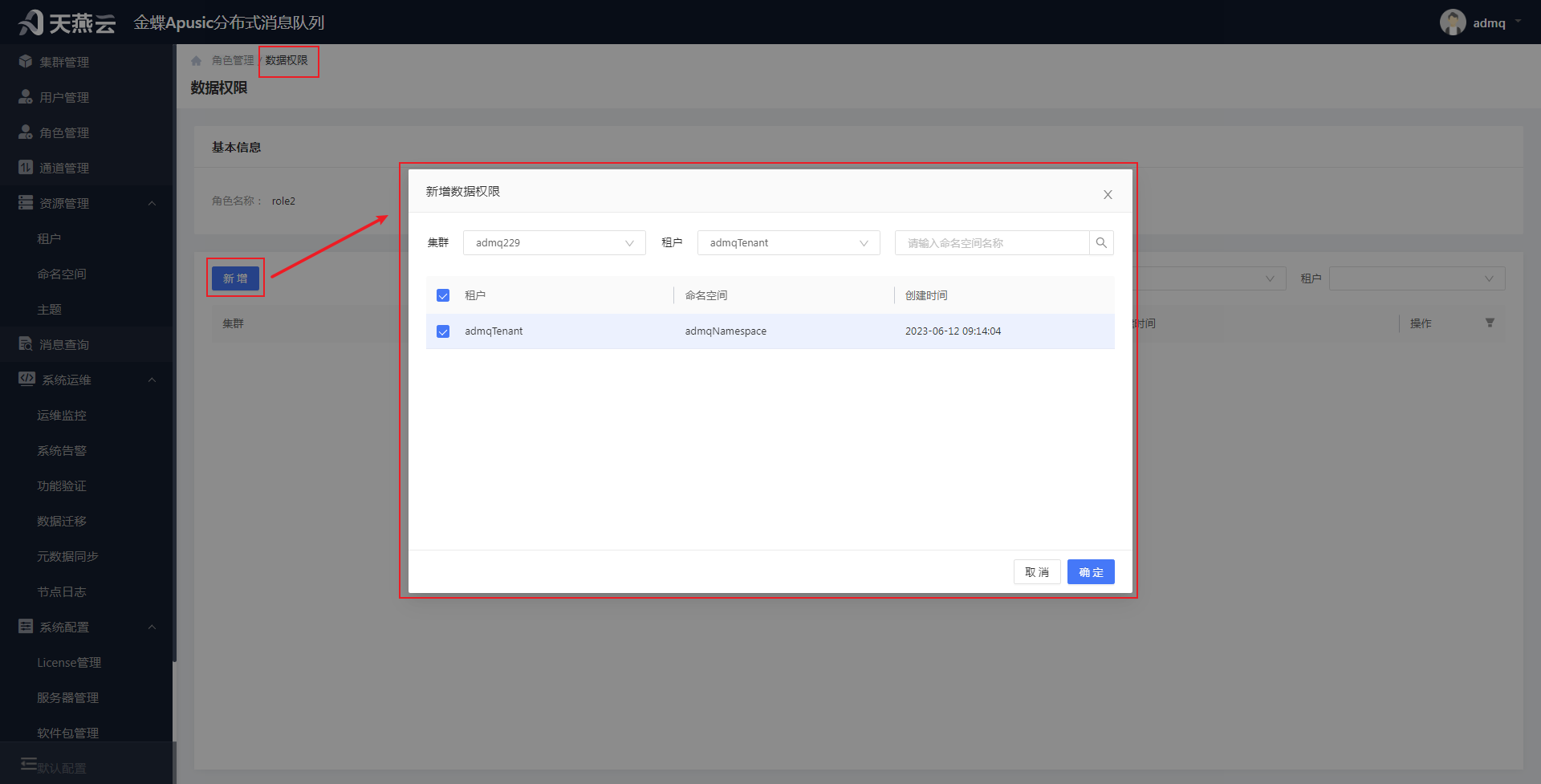This screenshot has height=784, width=1541.
Task: Click the sidebar collapse icon at bottom
Action: click(x=29, y=763)
